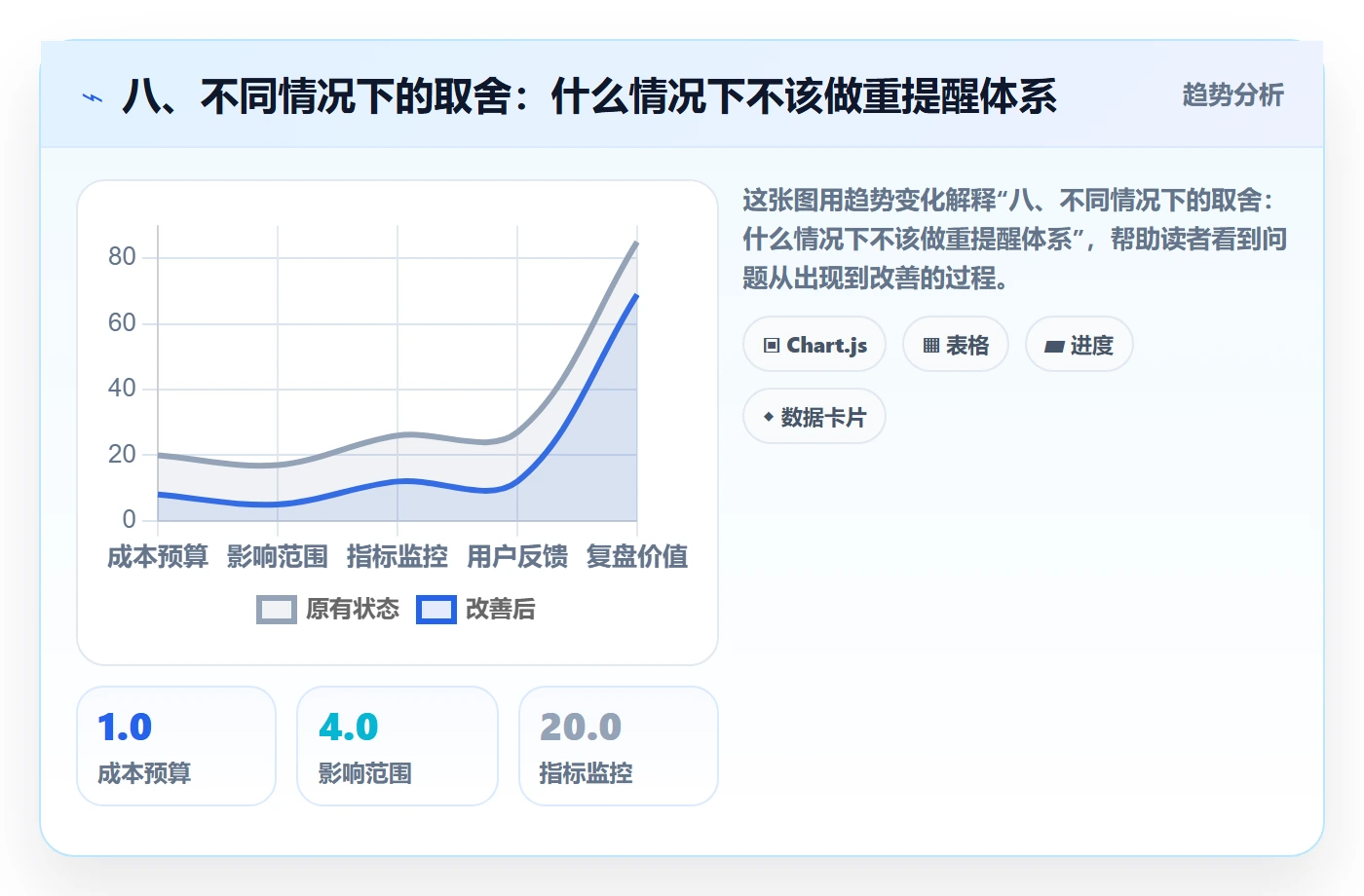Click the 复盘价值 x-axis label
This screenshot has width=1364, height=896.
[637, 557]
